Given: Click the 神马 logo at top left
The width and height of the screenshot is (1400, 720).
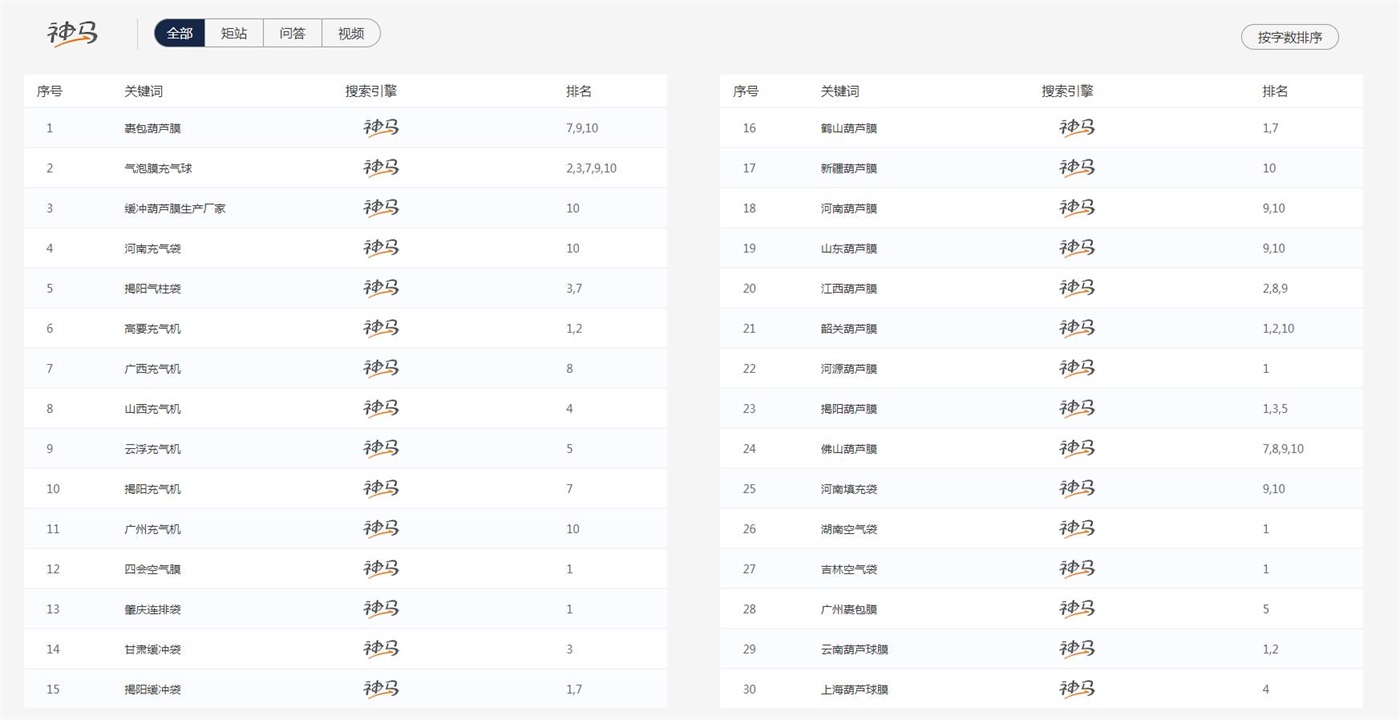Looking at the screenshot, I should (x=73, y=33).
